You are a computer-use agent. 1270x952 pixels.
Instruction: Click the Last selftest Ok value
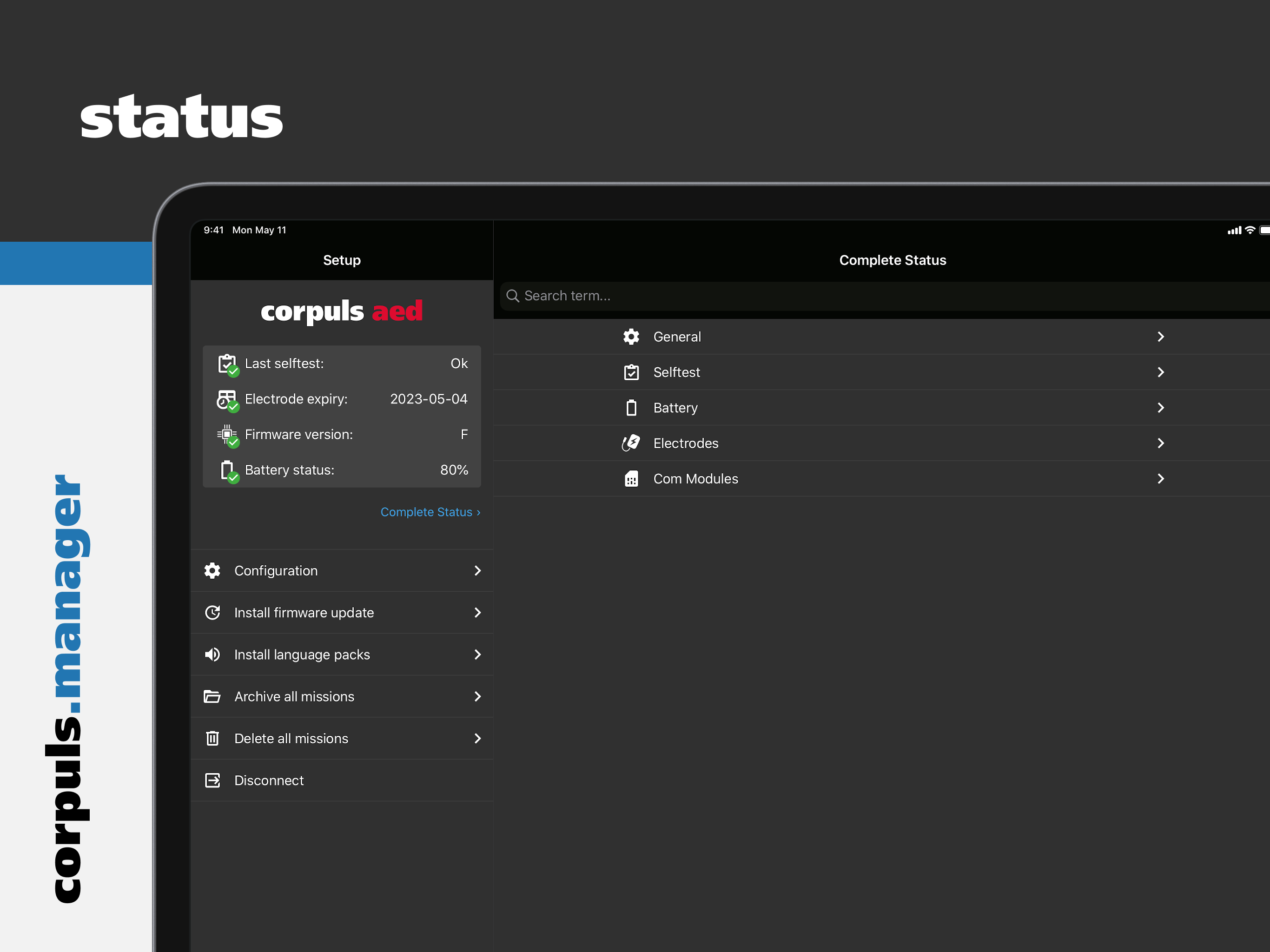click(459, 364)
